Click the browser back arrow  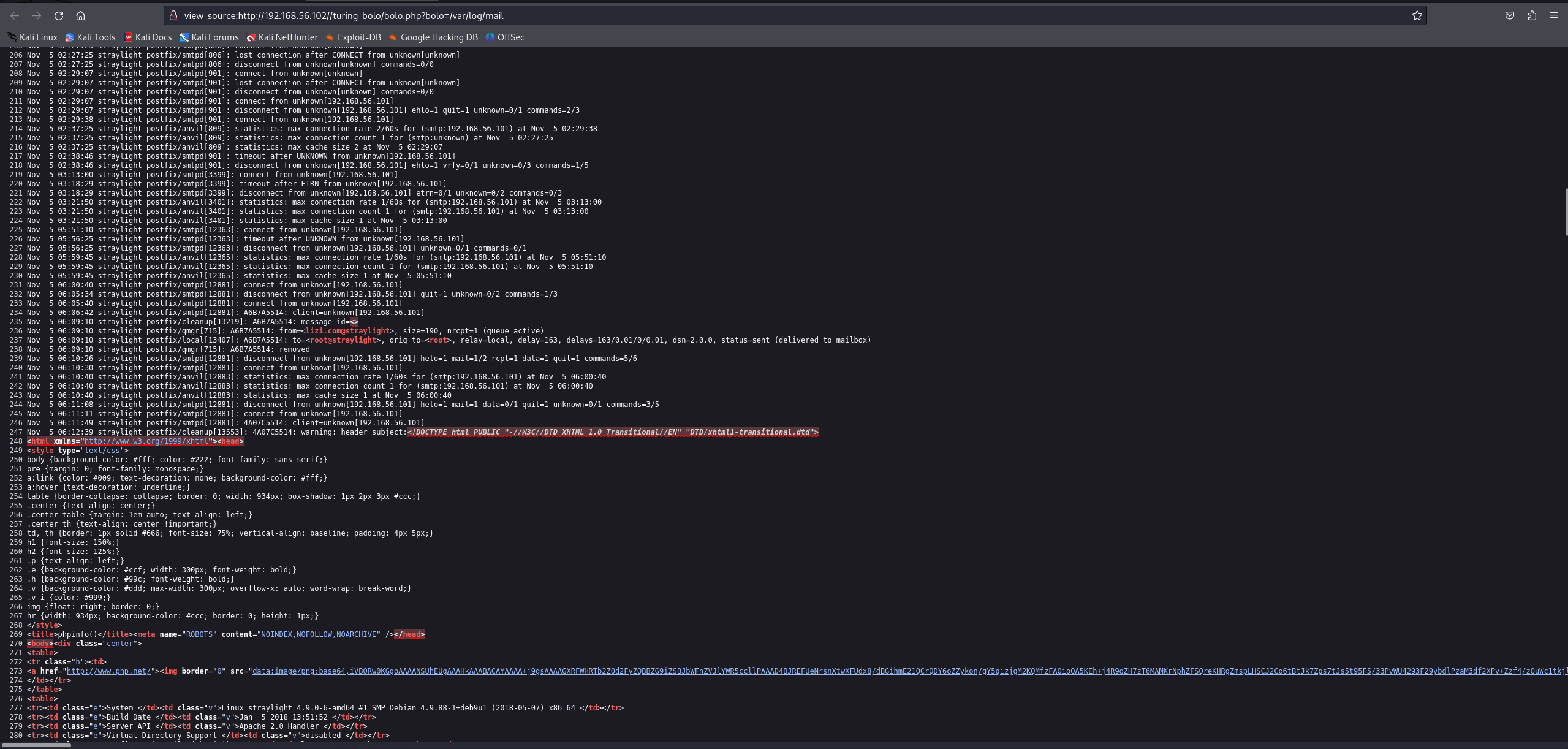coord(15,16)
